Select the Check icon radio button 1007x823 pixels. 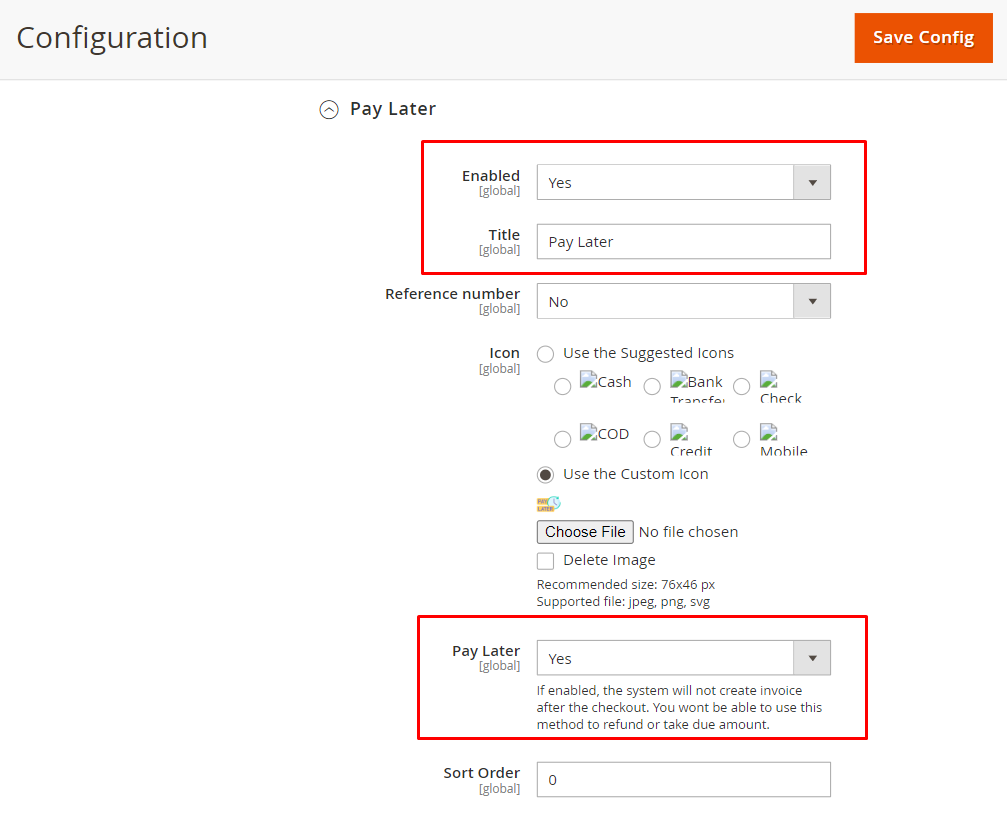point(742,386)
